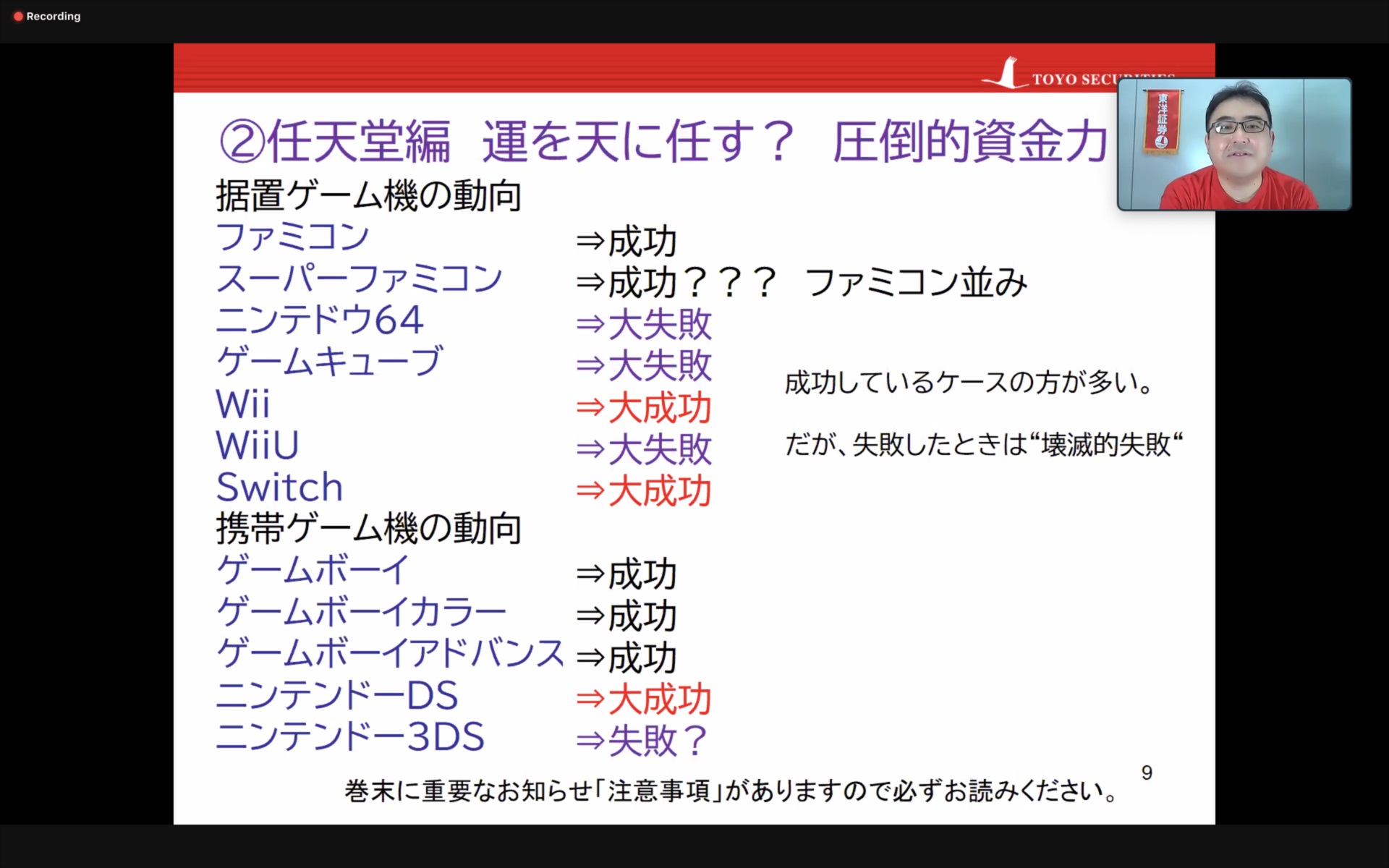Click the slide page number 9
Viewport: 1389px width, 868px height.
[x=1147, y=773]
